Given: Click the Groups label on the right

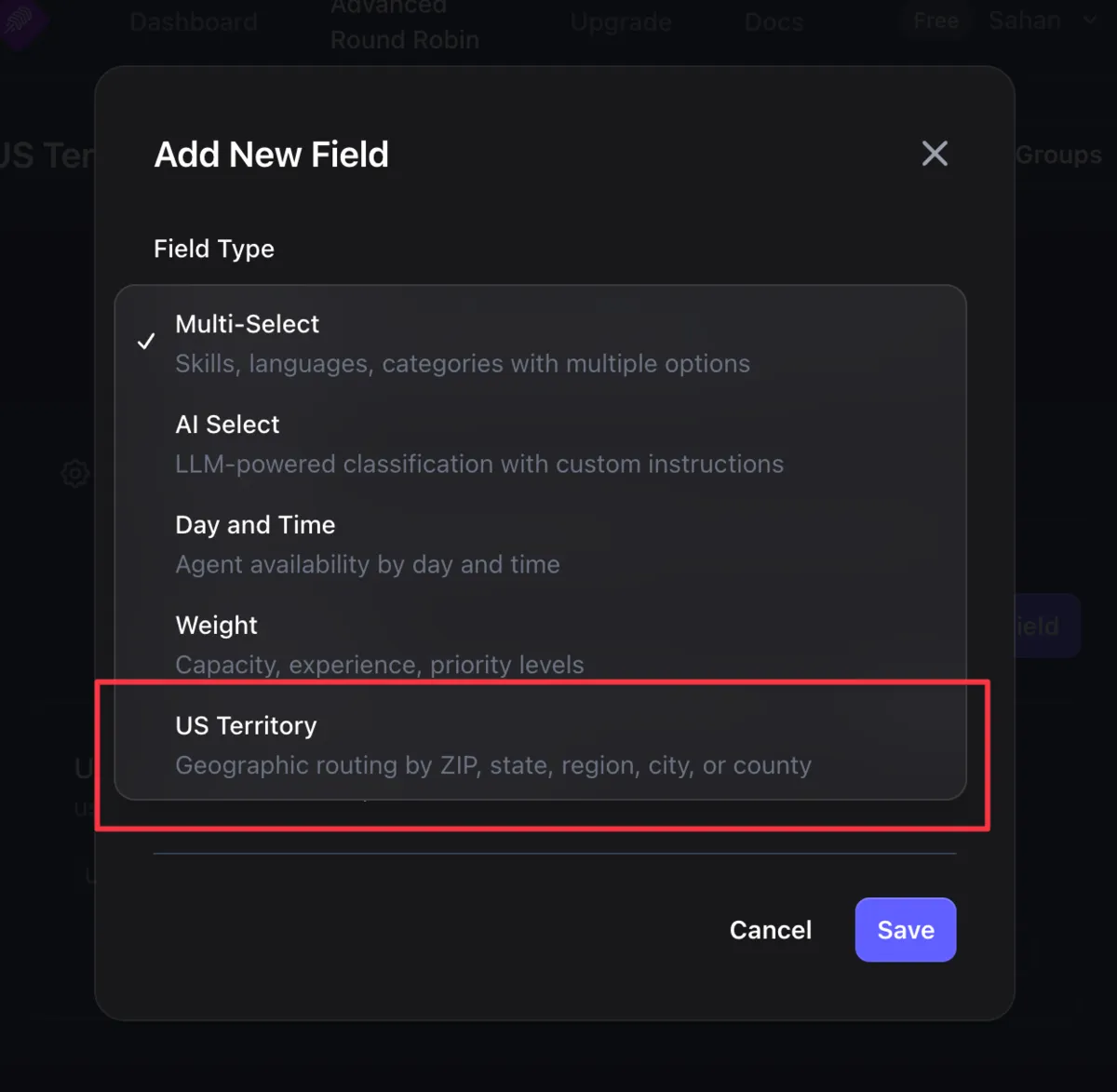Looking at the screenshot, I should coord(1058,155).
